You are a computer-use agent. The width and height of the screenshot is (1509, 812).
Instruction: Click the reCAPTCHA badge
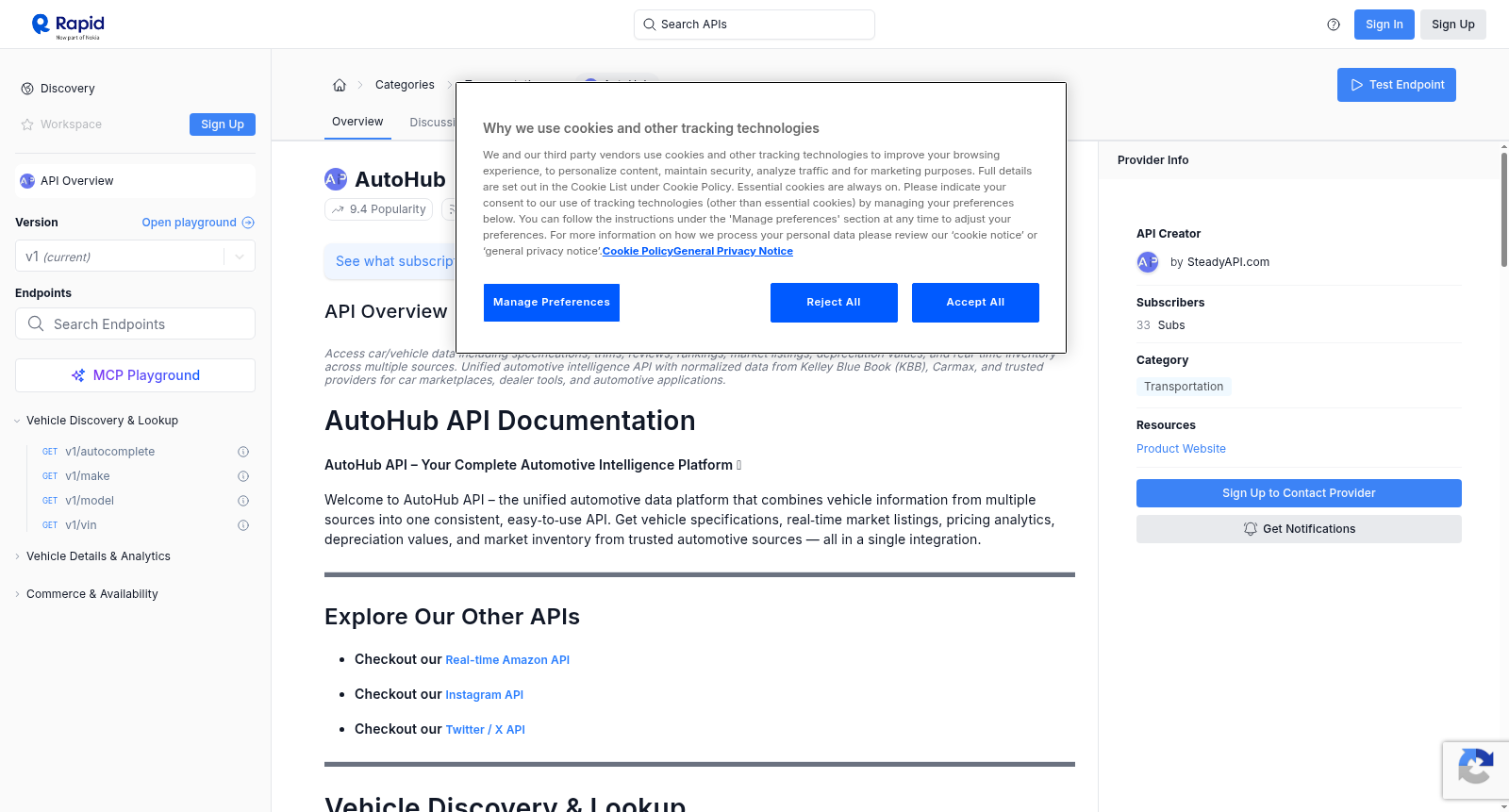[x=1475, y=771]
